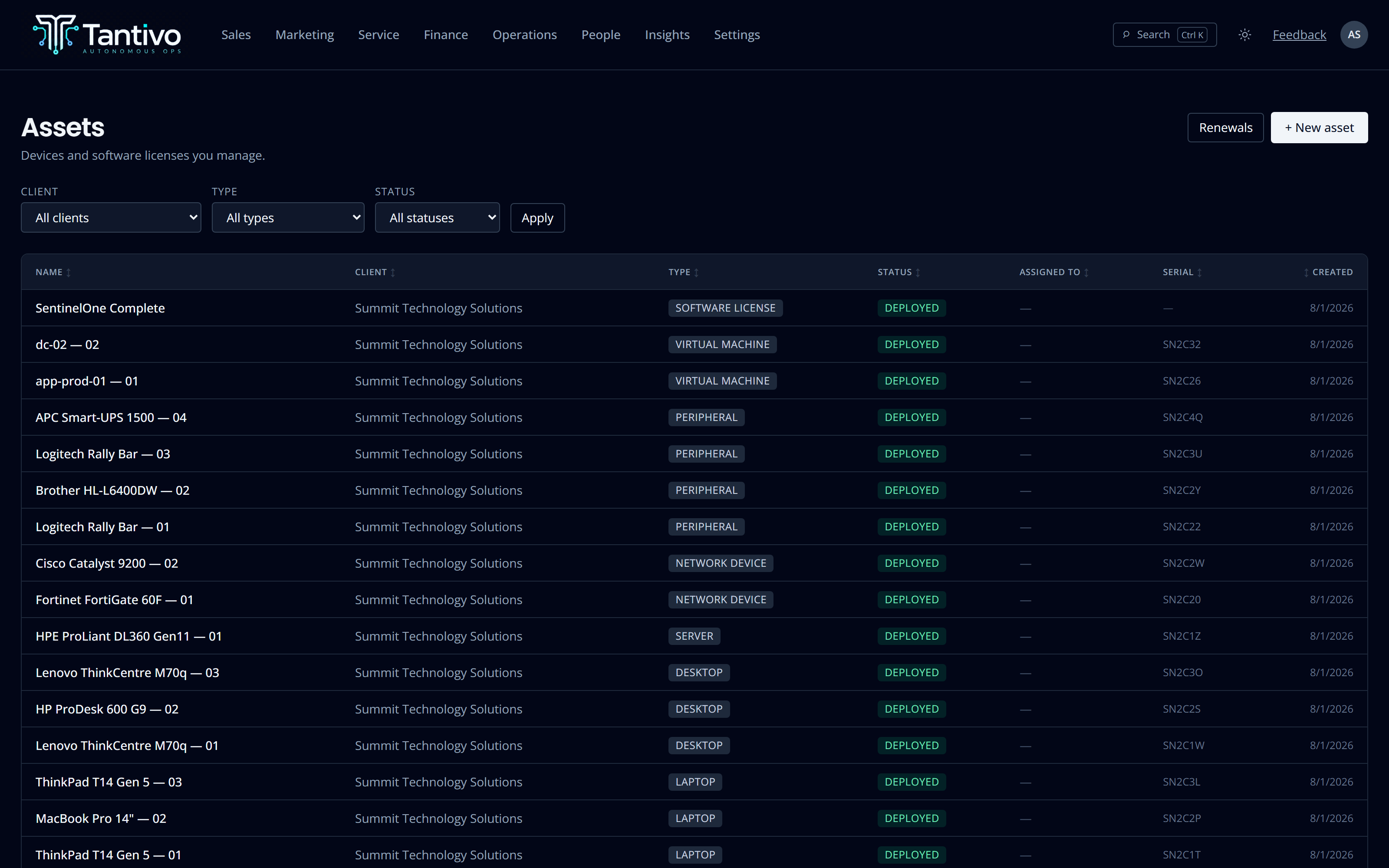The height and width of the screenshot is (868, 1389).
Task: Click serial number SN2C2P
Action: tap(1181, 819)
